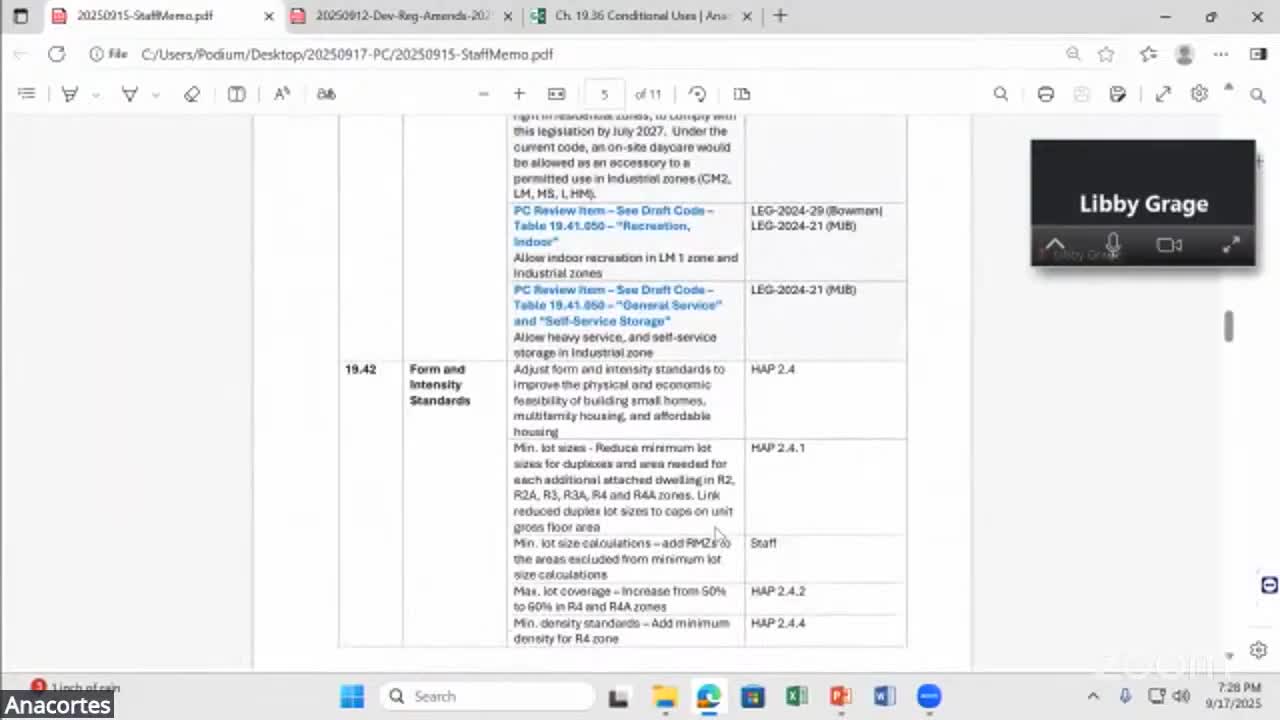The height and width of the screenshot is (720, 1280).
Task: Switch to the 20250912-Dev-Reg-Amends tab
Action: [x=404, y=16]
